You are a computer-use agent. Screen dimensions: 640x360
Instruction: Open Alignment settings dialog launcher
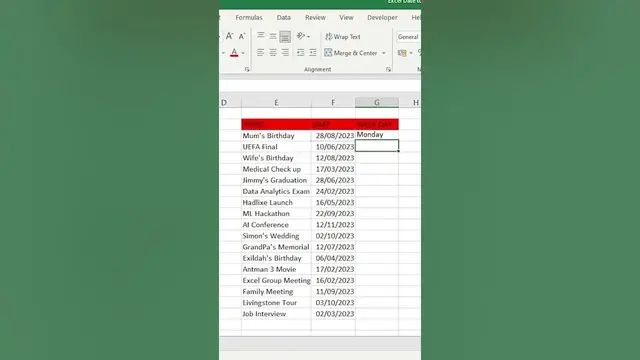point(388,69)
